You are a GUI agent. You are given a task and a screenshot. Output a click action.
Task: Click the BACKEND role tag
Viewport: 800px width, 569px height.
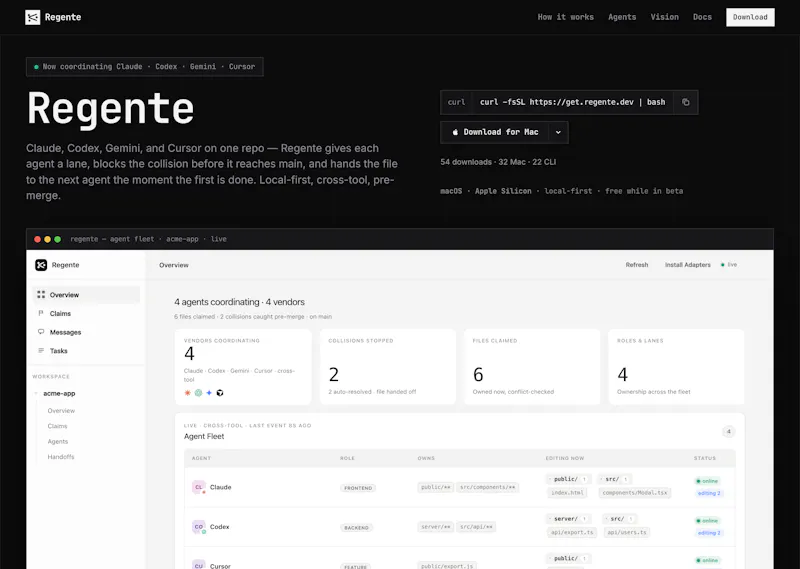(x=356, y=528)
